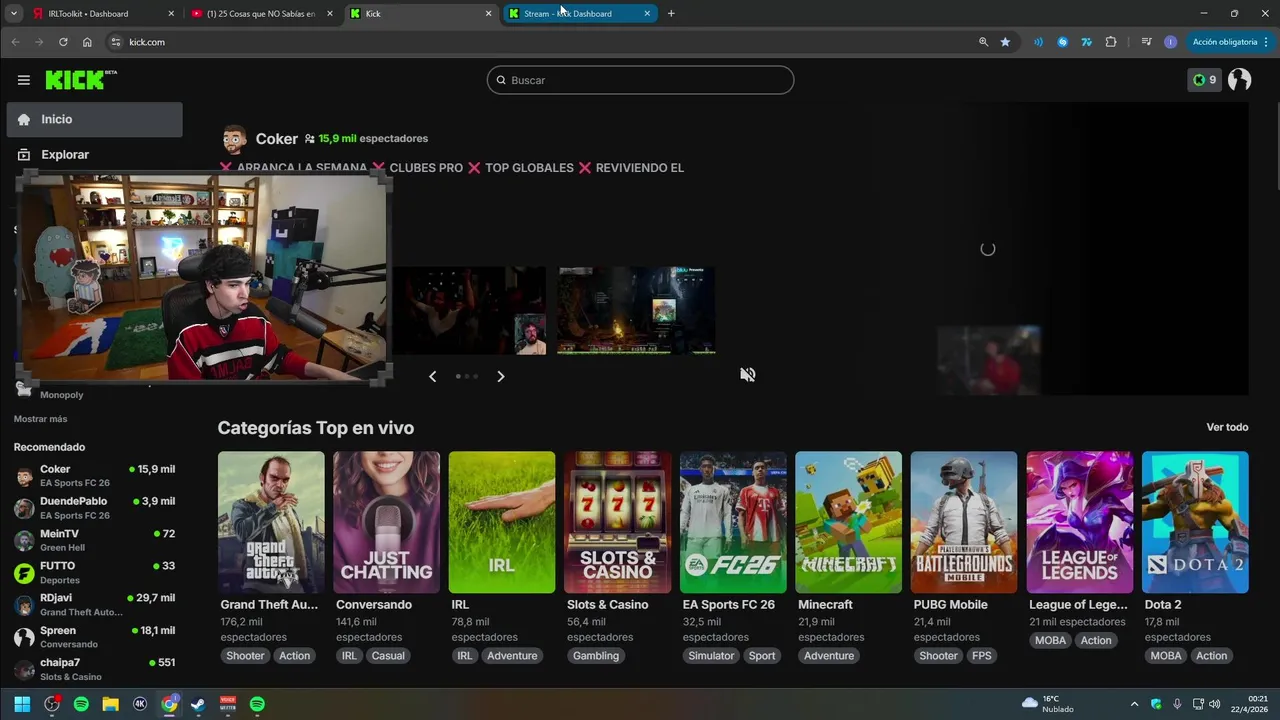Click the Simulator tag under EA Sports FC 26
The width and height of the screenshot is (1280, 720).
[x=711, y=656]
